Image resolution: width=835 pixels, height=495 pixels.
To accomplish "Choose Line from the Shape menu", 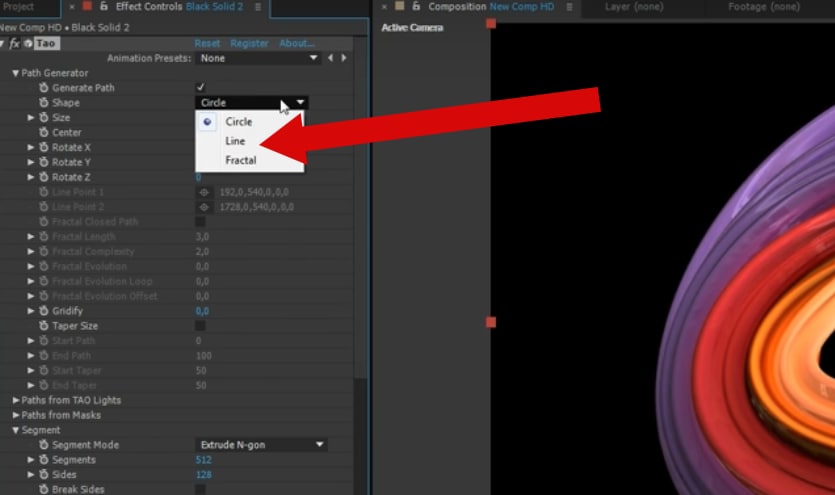I will click(x=235, y=141).
